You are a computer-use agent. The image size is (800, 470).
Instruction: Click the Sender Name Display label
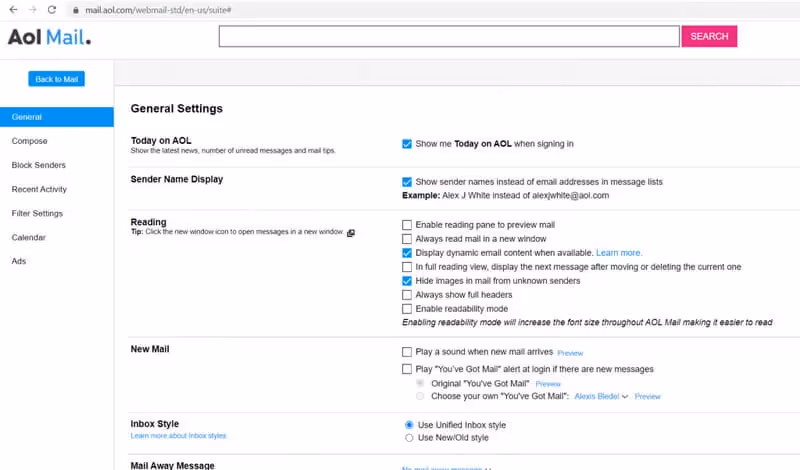pos(177,179)
